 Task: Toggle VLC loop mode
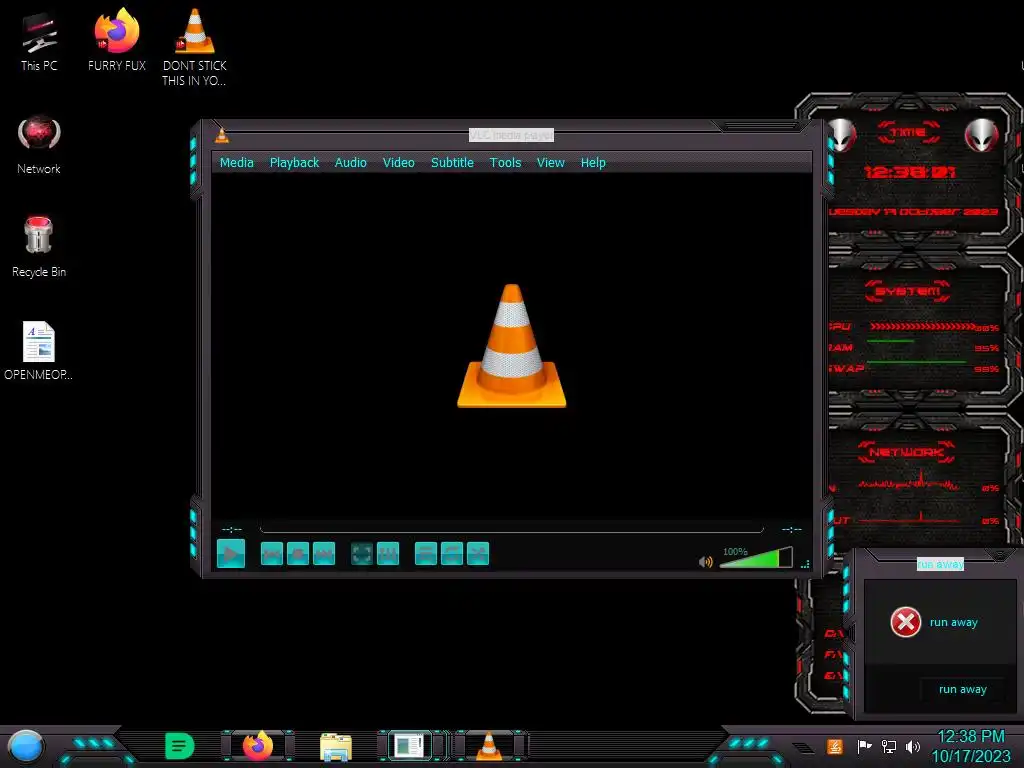452,554
